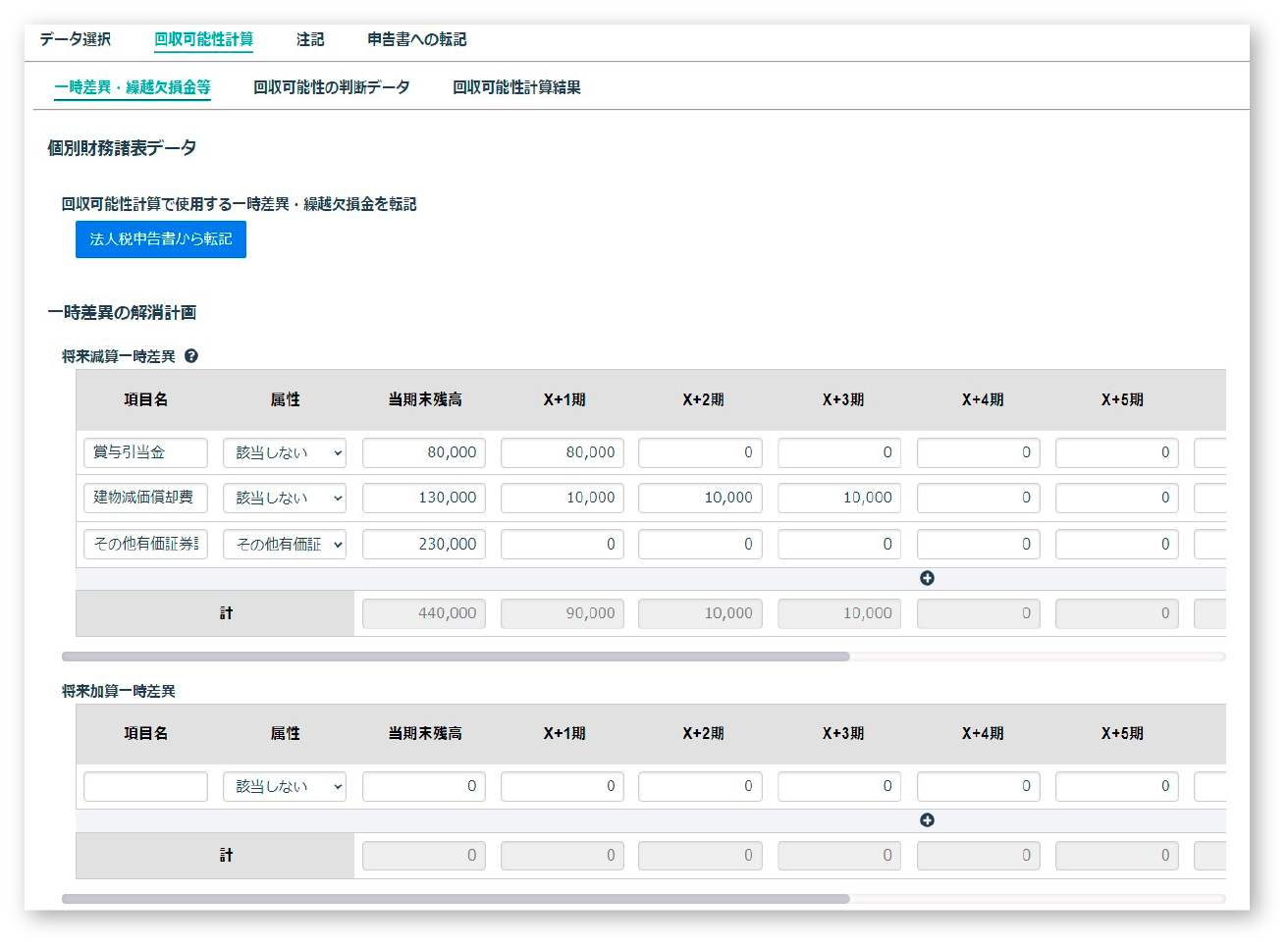Screen dimensions: 1288x948
Task: Switch to the データ選択 tab
Action: tap(75, 39)
